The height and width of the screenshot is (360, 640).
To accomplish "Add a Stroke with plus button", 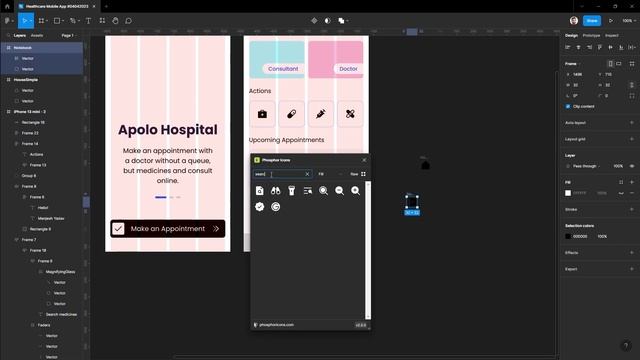I will click(632, 209).
